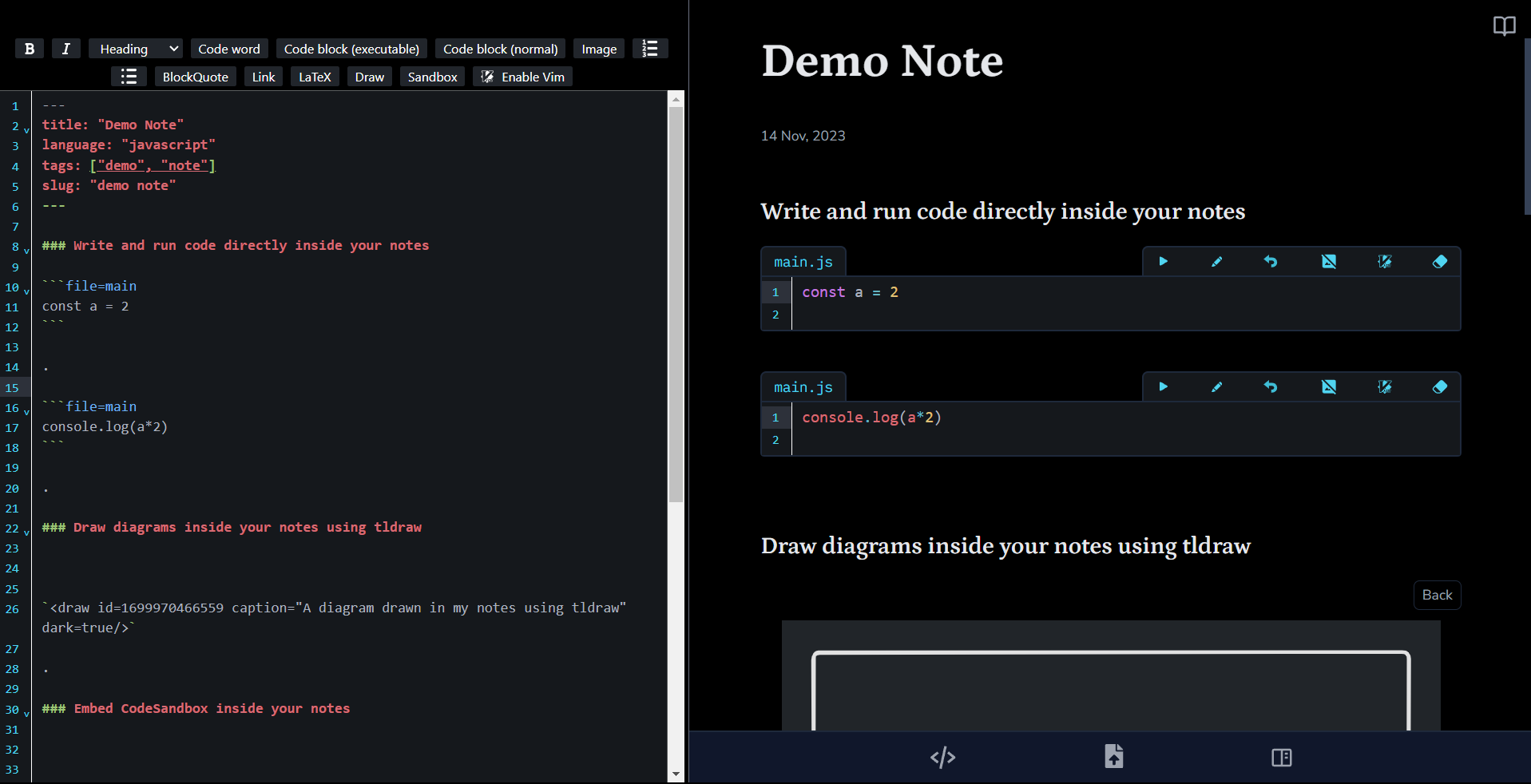
Task: Toggle Enable Vim in editor toolbar
Action: [523, 77]
